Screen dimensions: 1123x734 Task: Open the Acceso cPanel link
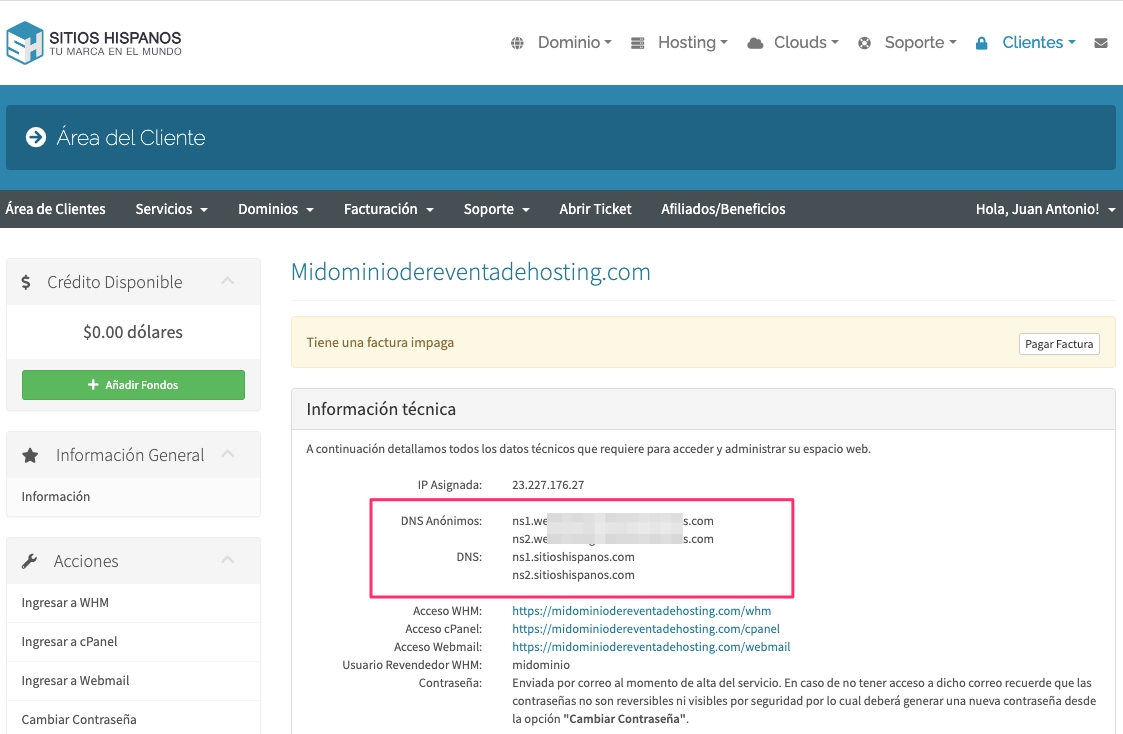click(x=645, y=629)
